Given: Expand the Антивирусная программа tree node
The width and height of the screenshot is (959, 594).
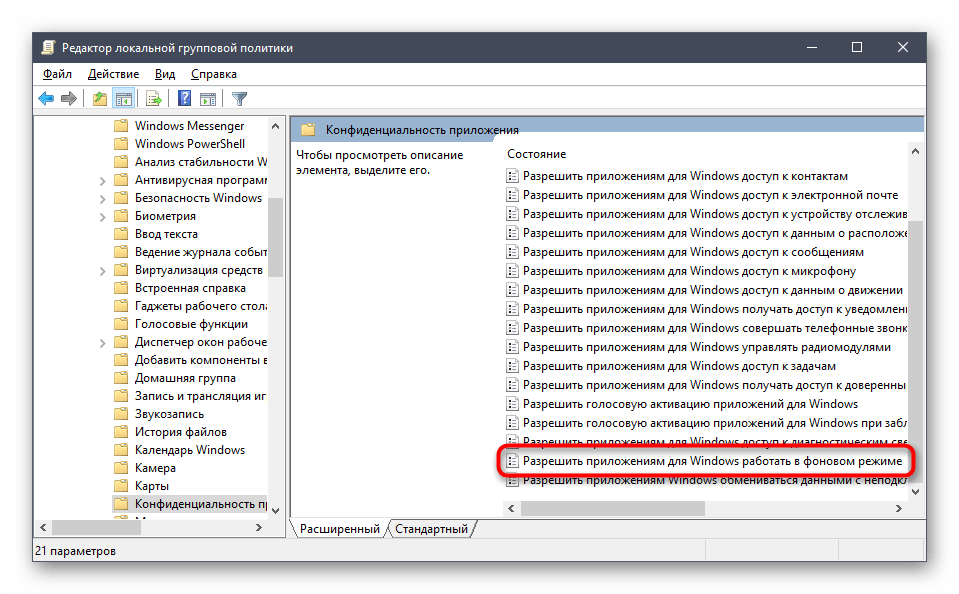Looking at the screenshot, I should click(103, 178).
